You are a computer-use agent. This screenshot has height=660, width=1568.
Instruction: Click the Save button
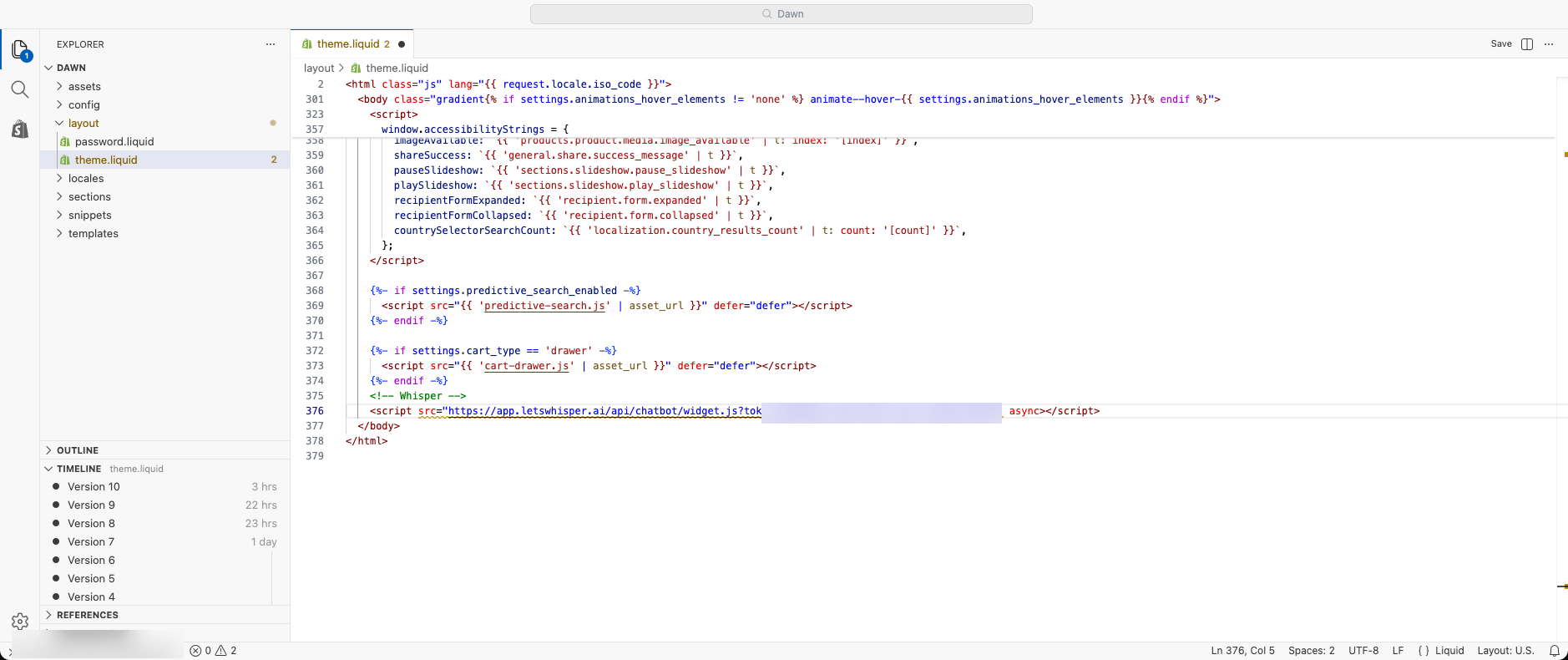point(1501,44)
